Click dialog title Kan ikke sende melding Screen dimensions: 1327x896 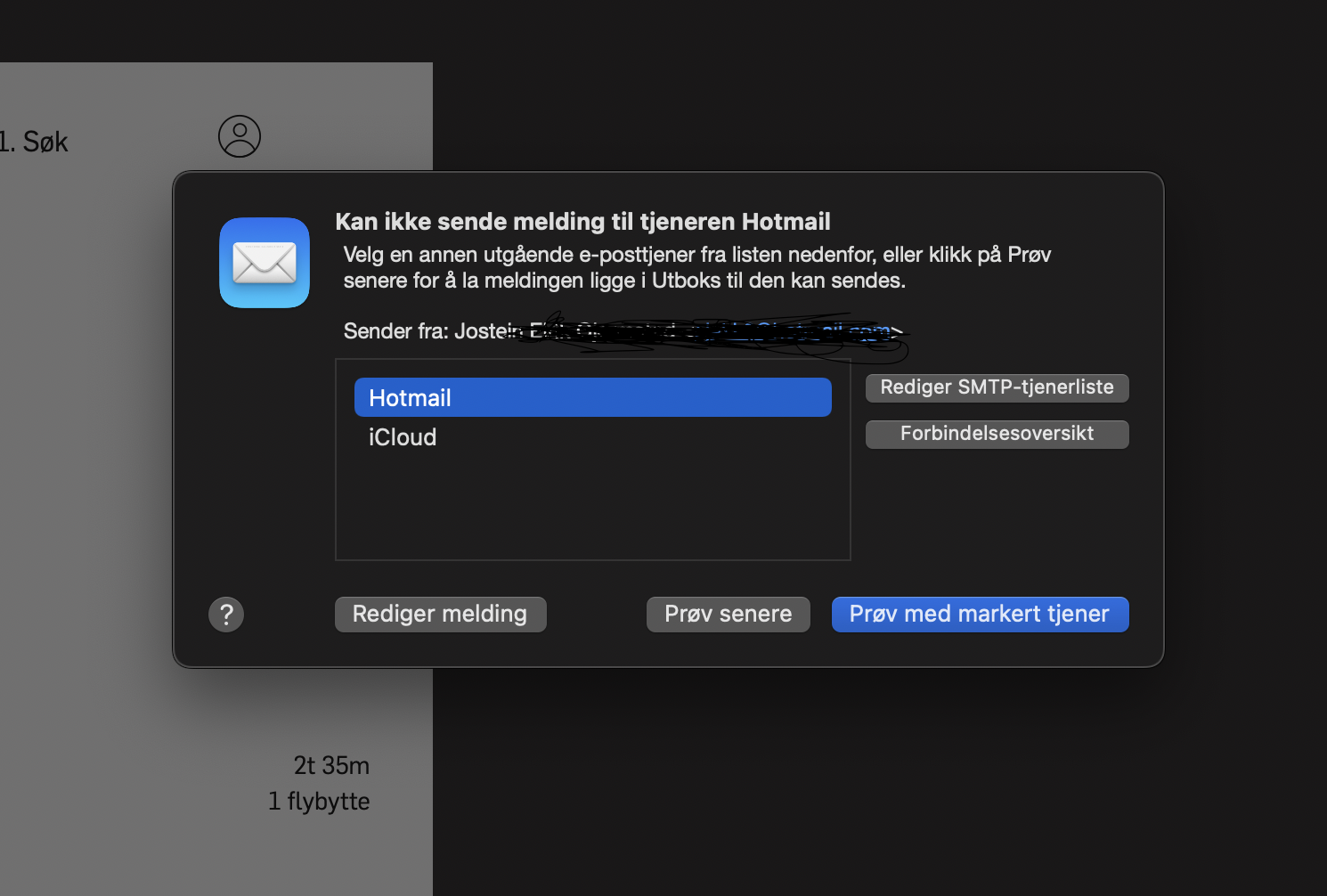click(x=582, y=222)
